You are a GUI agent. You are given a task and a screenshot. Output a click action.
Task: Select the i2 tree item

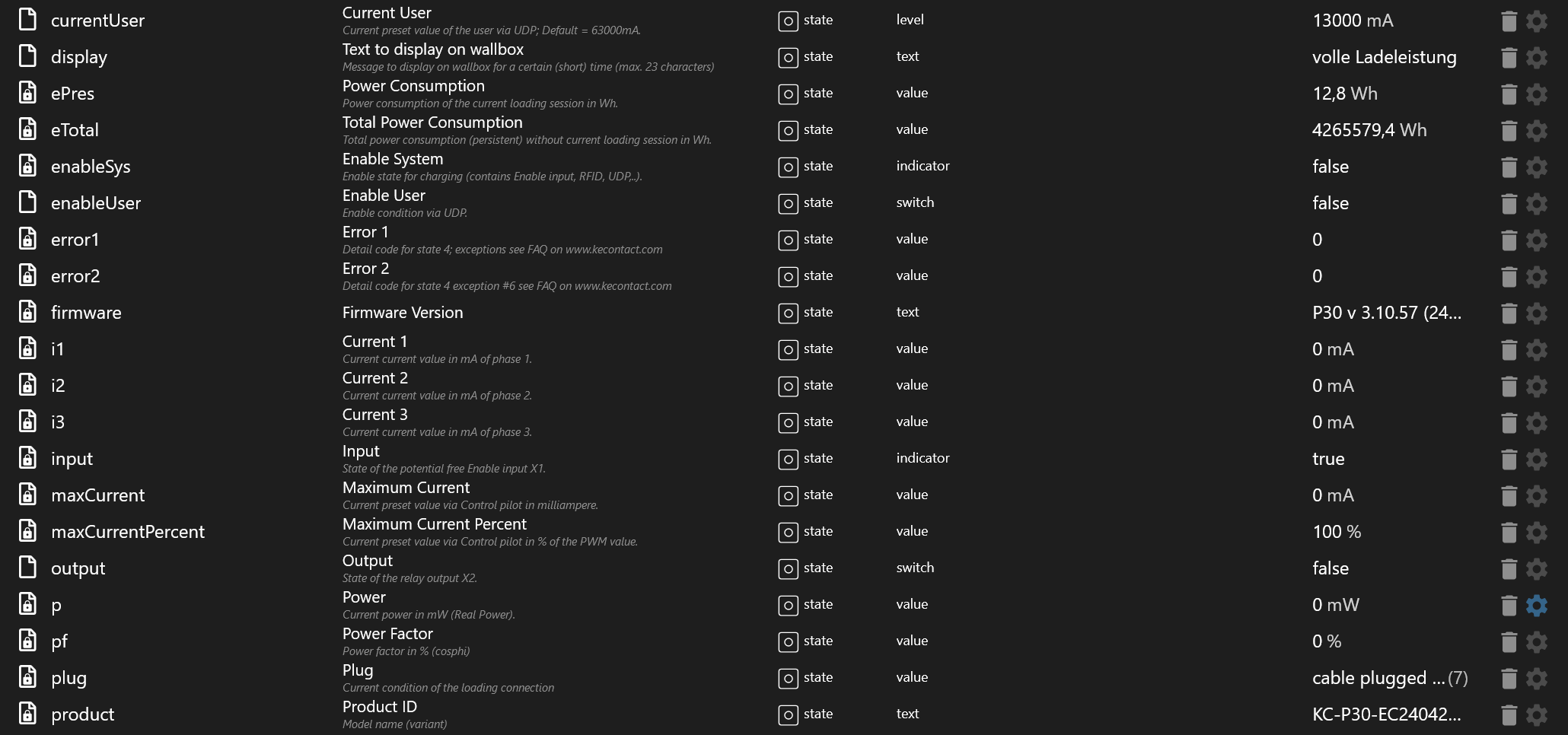58,386
